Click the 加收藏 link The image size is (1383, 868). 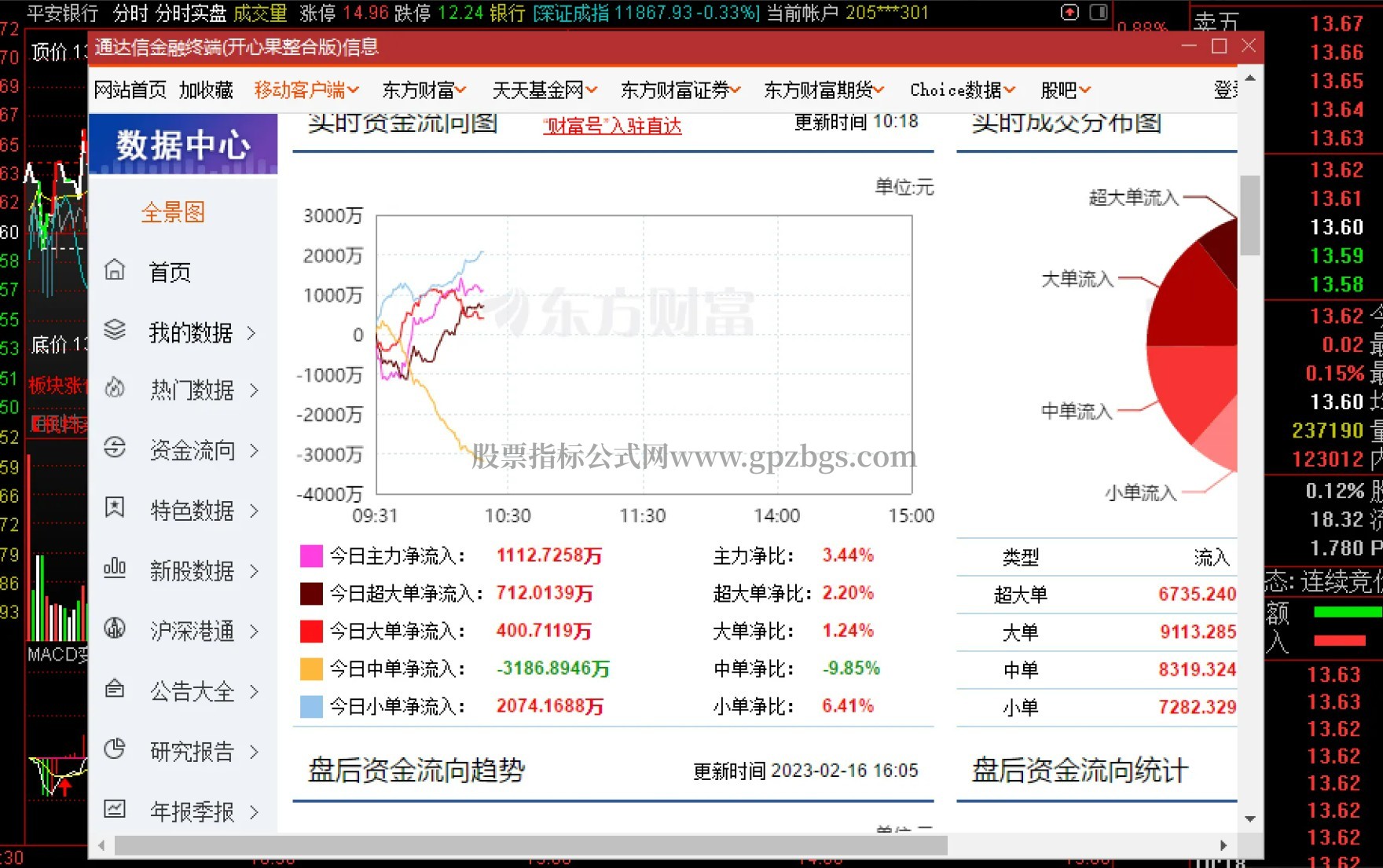click(206, 90)
